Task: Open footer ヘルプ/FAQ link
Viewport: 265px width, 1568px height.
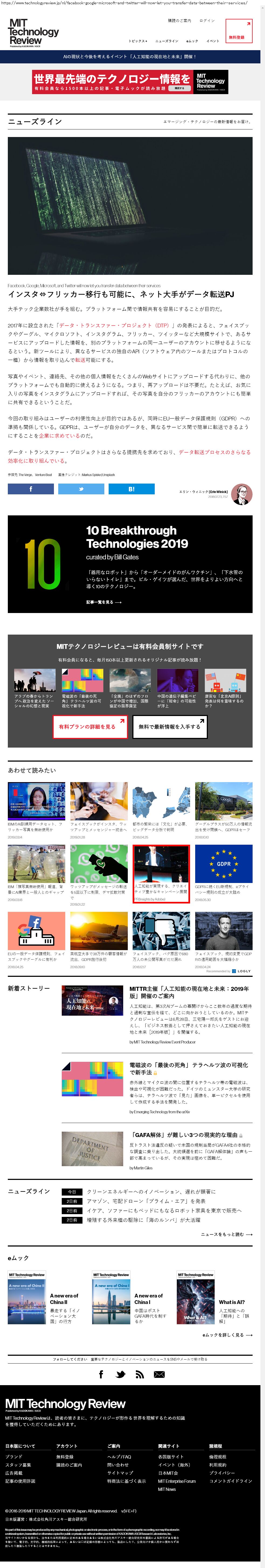Action: tap(119, 1457)
